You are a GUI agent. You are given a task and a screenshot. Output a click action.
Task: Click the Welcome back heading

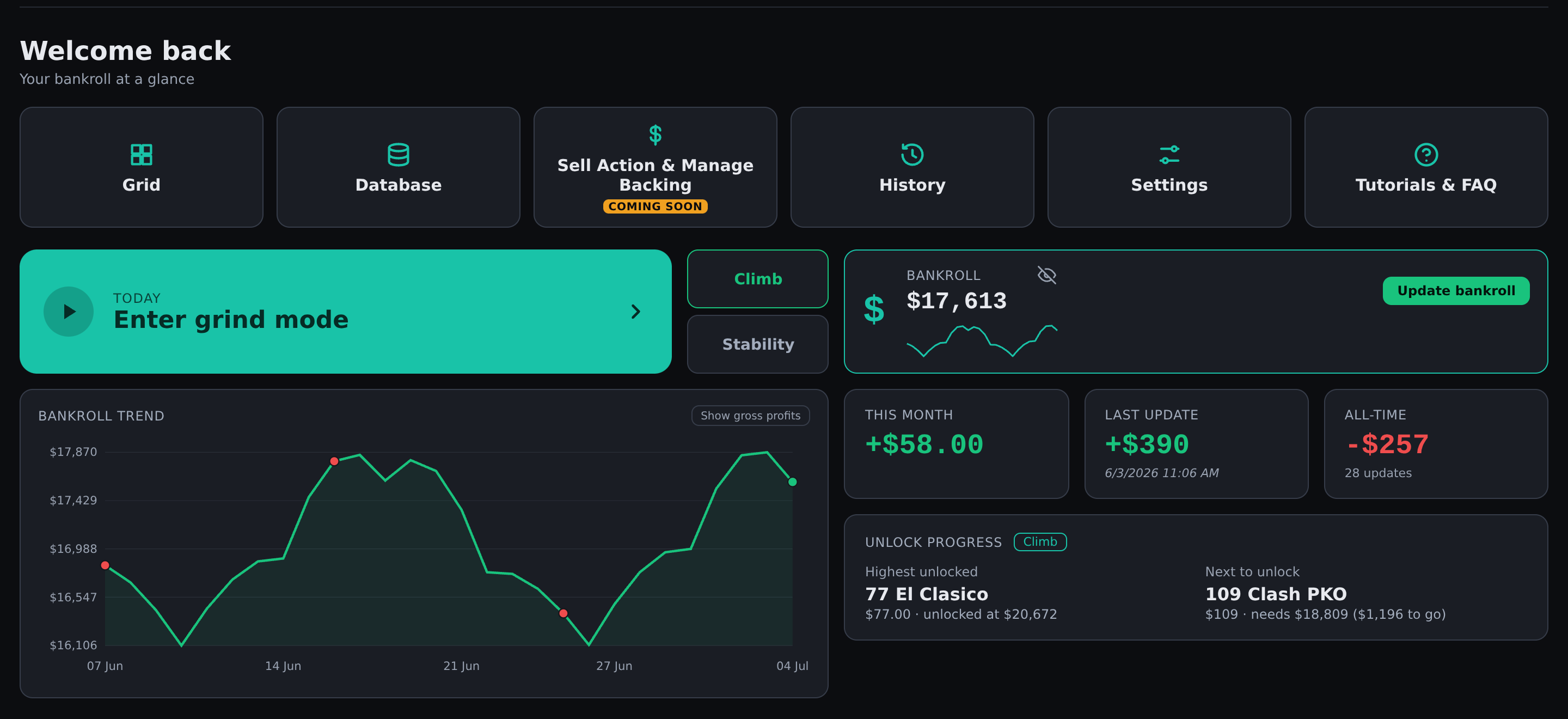125,51
